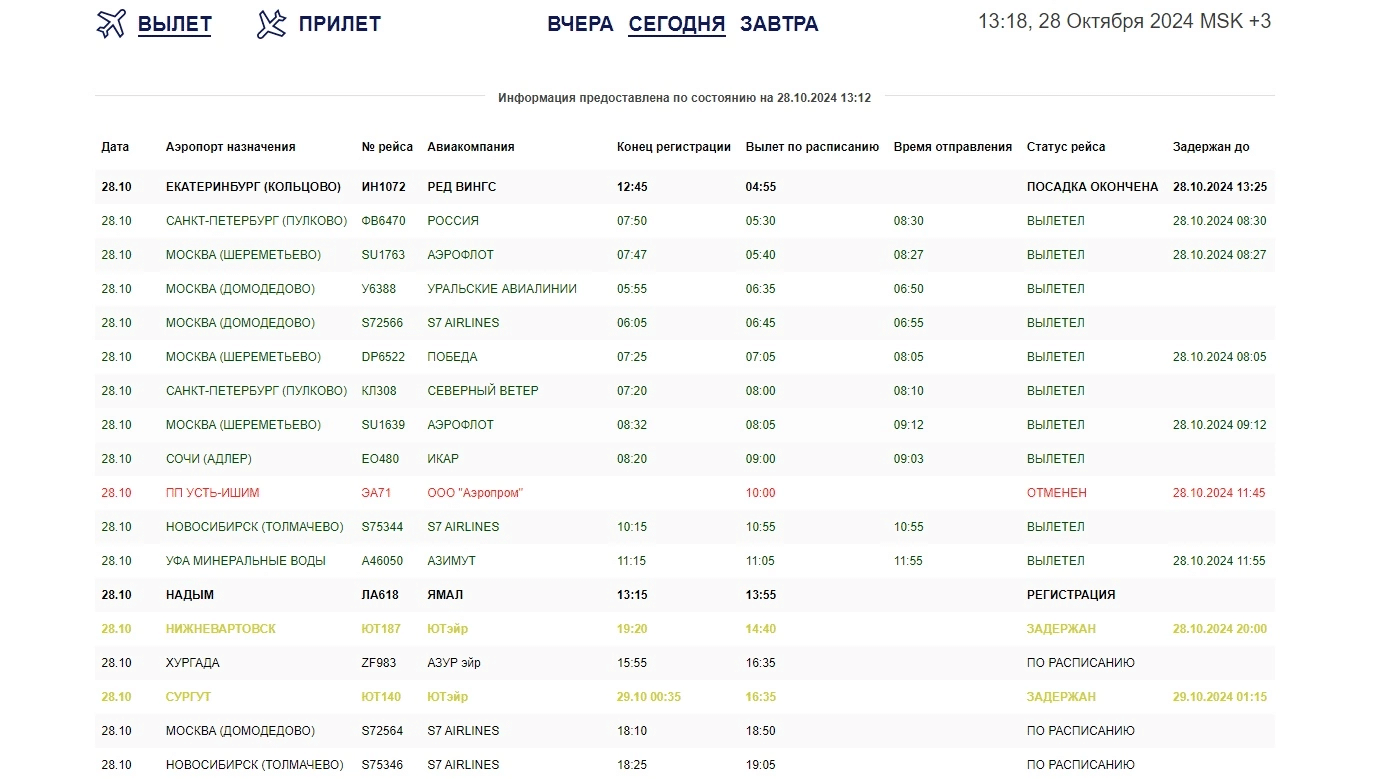The image size is (1398, 779).
Task: Click the Время отправления column header
Action: (953, 147)
